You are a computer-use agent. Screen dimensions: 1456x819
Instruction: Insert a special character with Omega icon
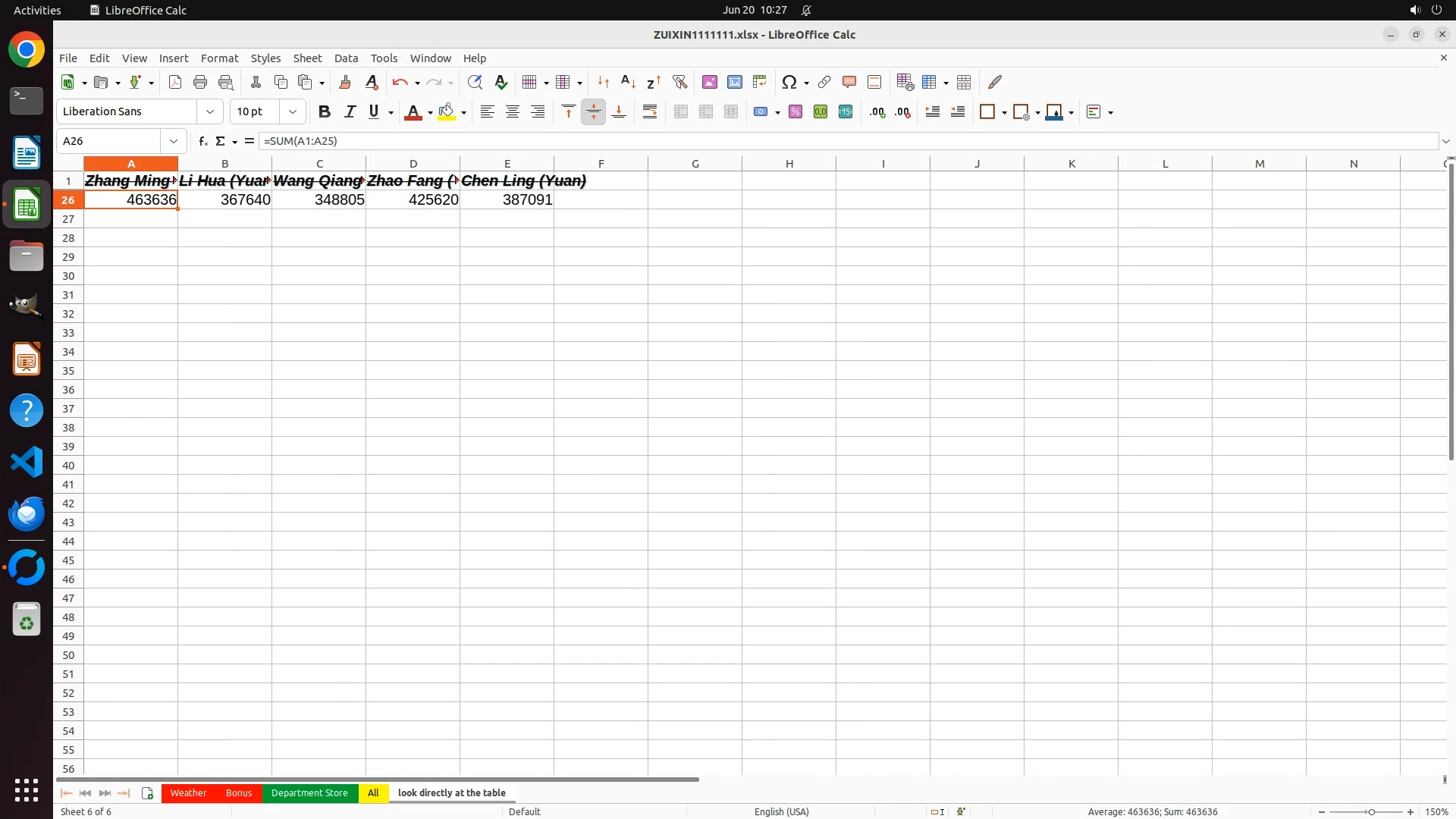[x=789, y=82]
